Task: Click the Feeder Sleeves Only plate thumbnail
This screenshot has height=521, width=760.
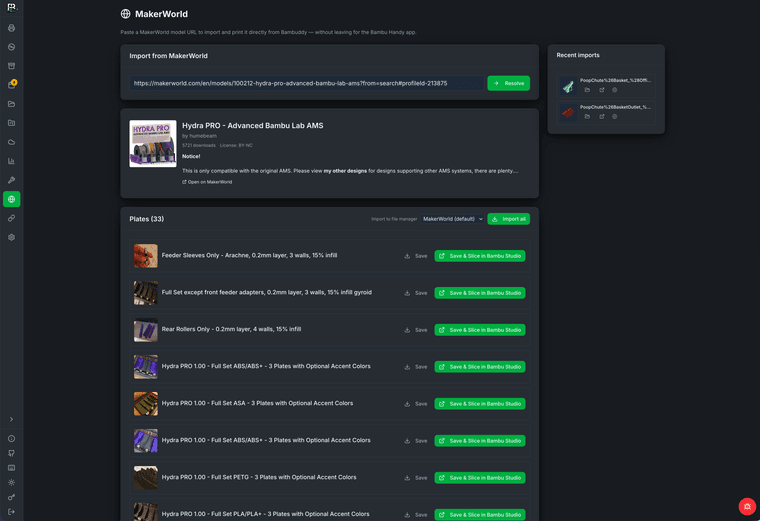Action: tap(146, 256)
